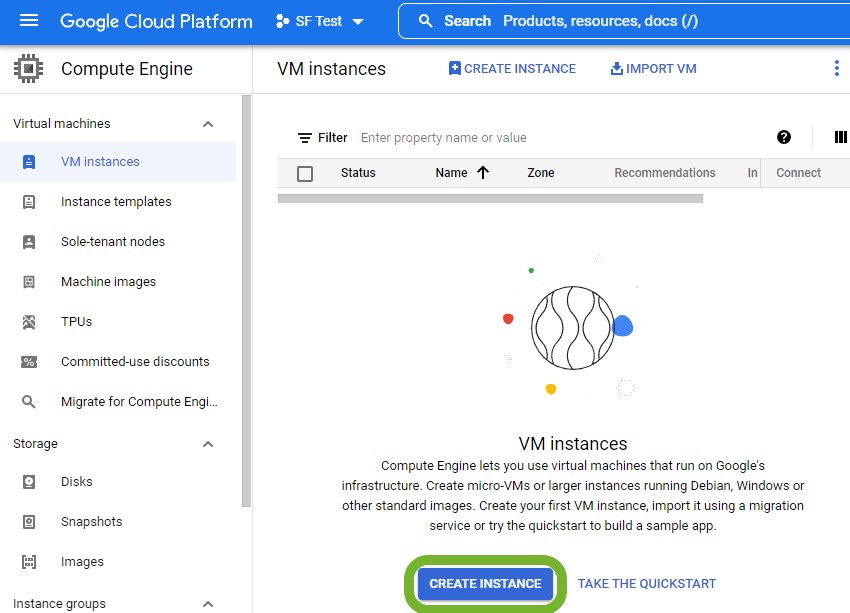Open column display options icon

coord(840,137)
